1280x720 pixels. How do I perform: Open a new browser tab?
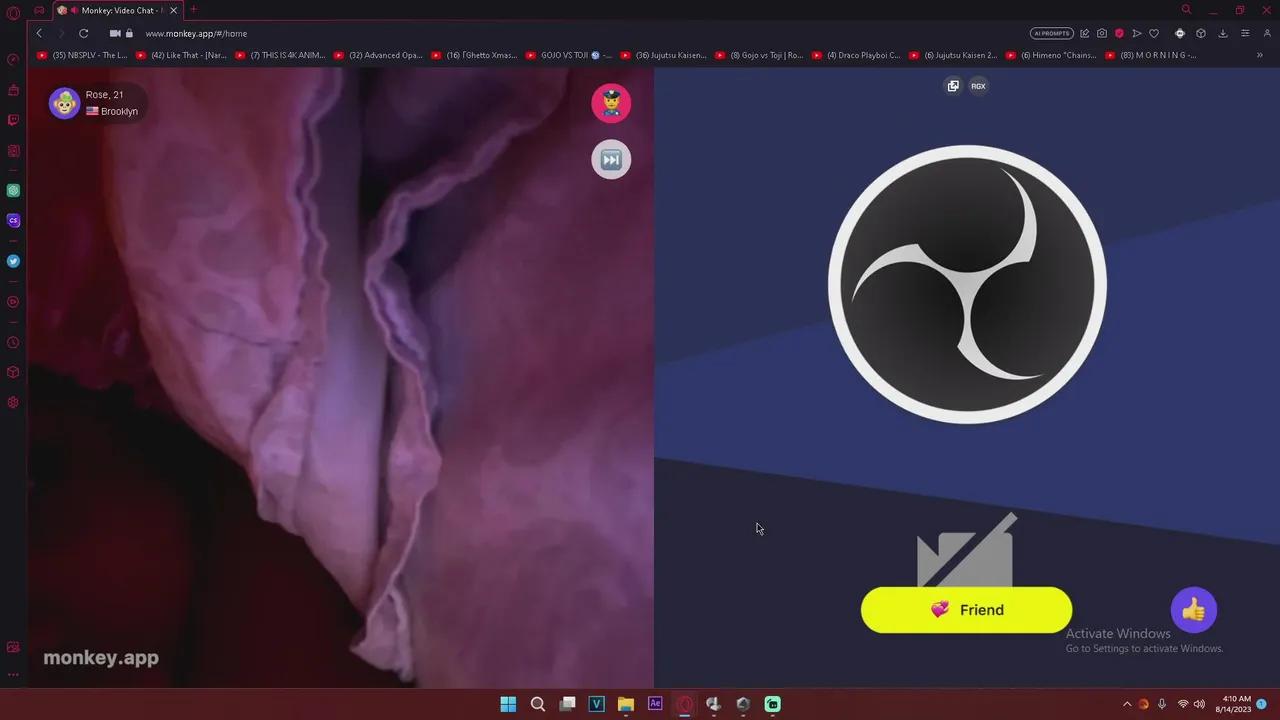tap(193, 10)
